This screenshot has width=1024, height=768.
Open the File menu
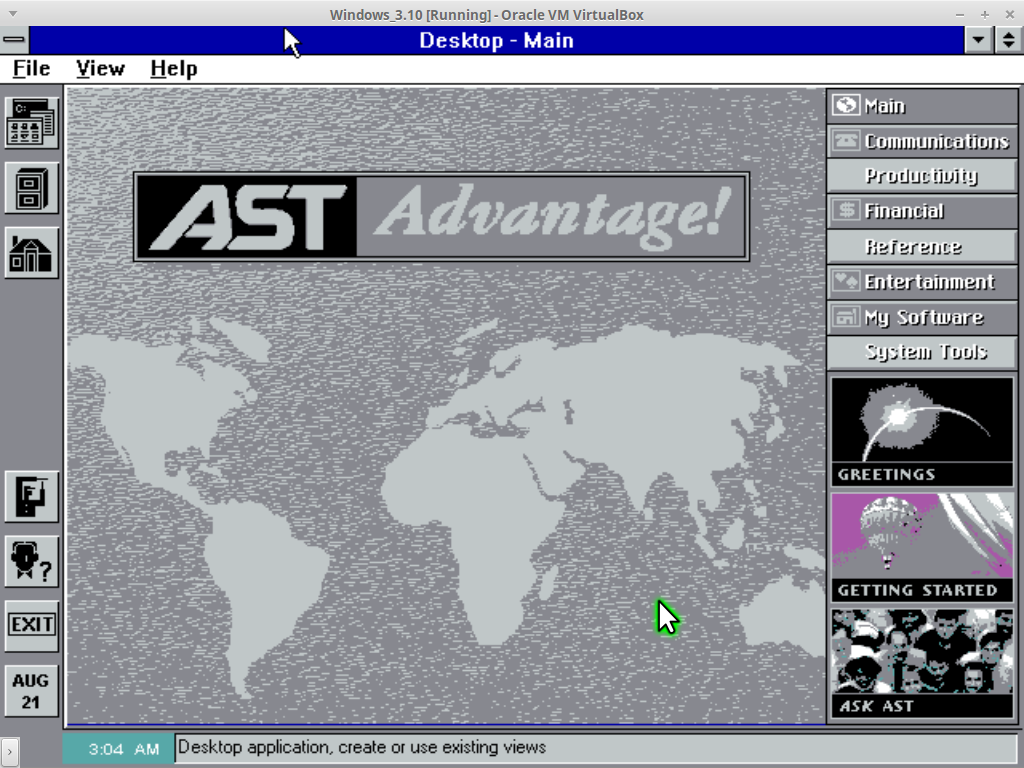coord(31,68)
